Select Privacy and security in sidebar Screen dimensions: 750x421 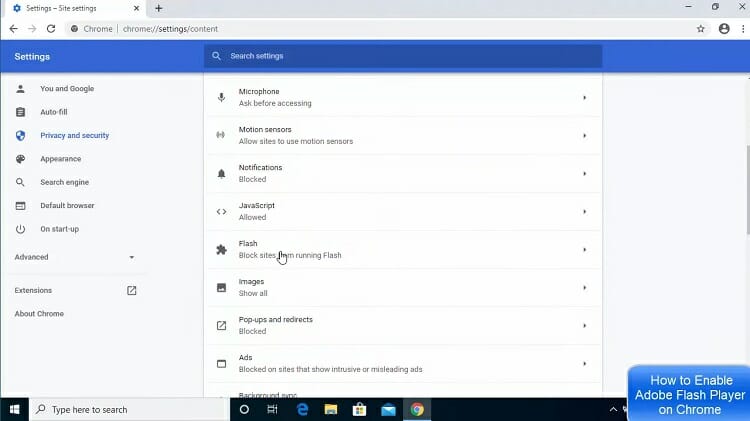coord(75,135)
